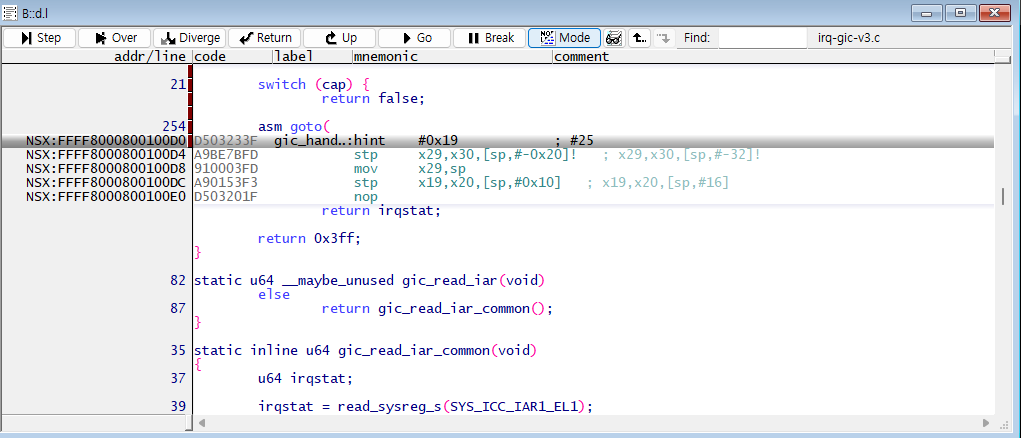Click source line number 21

(x=178, y=85)
